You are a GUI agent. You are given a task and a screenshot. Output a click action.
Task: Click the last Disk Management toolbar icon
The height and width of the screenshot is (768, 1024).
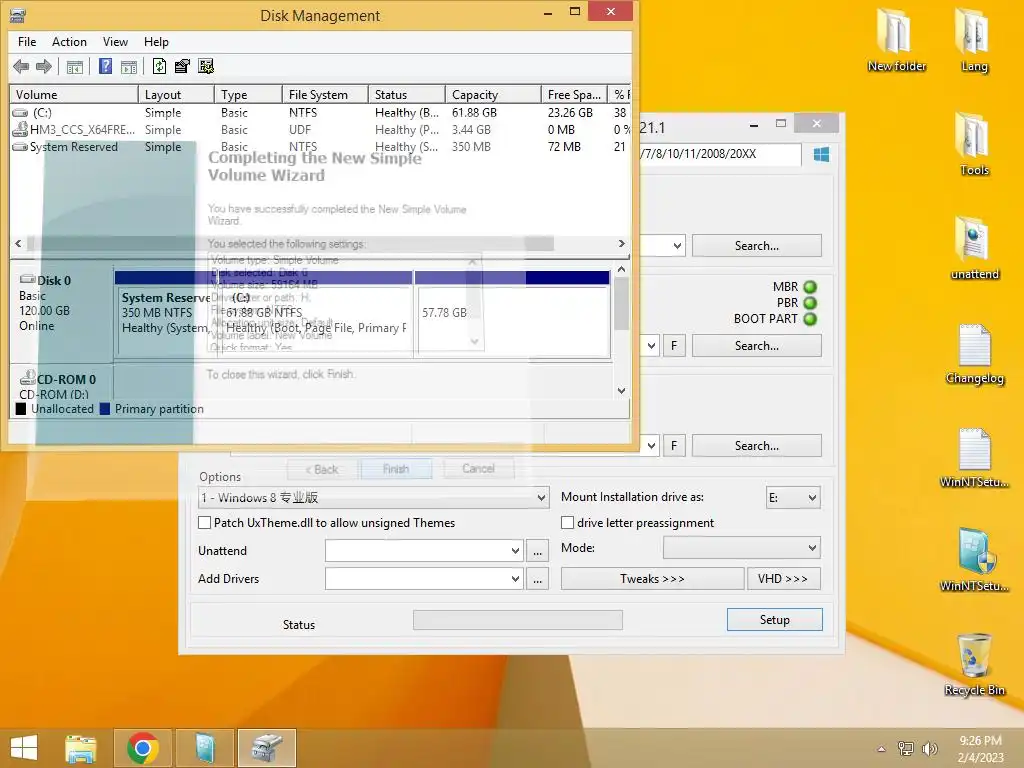point(206,66)
